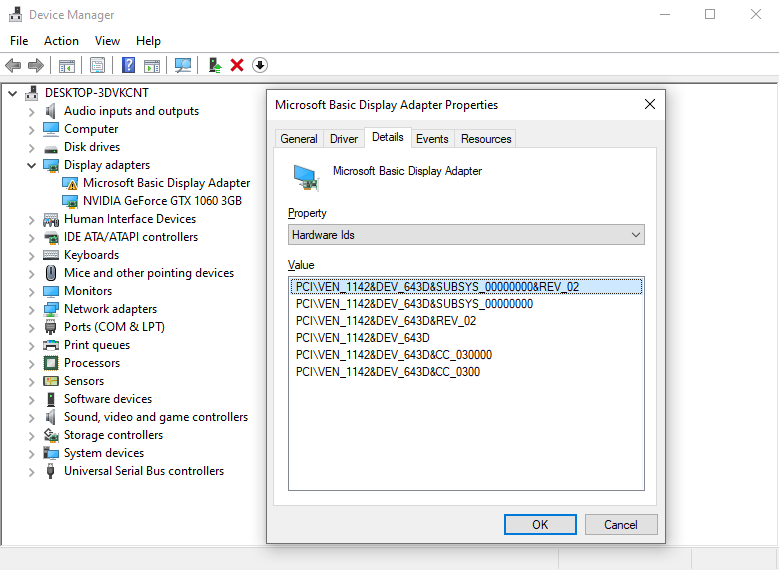Click the red X Uninstall device icon
This screenshot has height=570, width=779.
click(237, 65)
